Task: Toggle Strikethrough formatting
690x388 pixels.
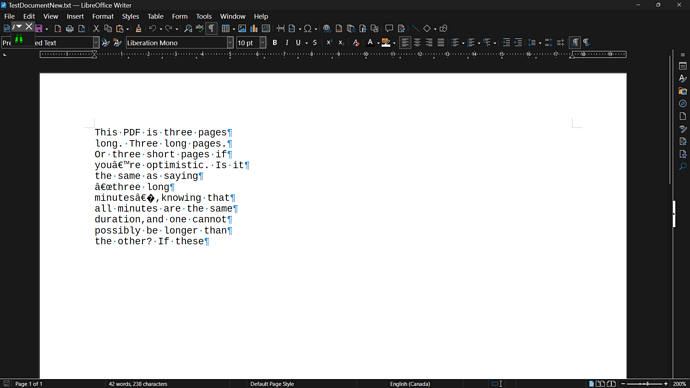Action: click(x=315, y=43)
